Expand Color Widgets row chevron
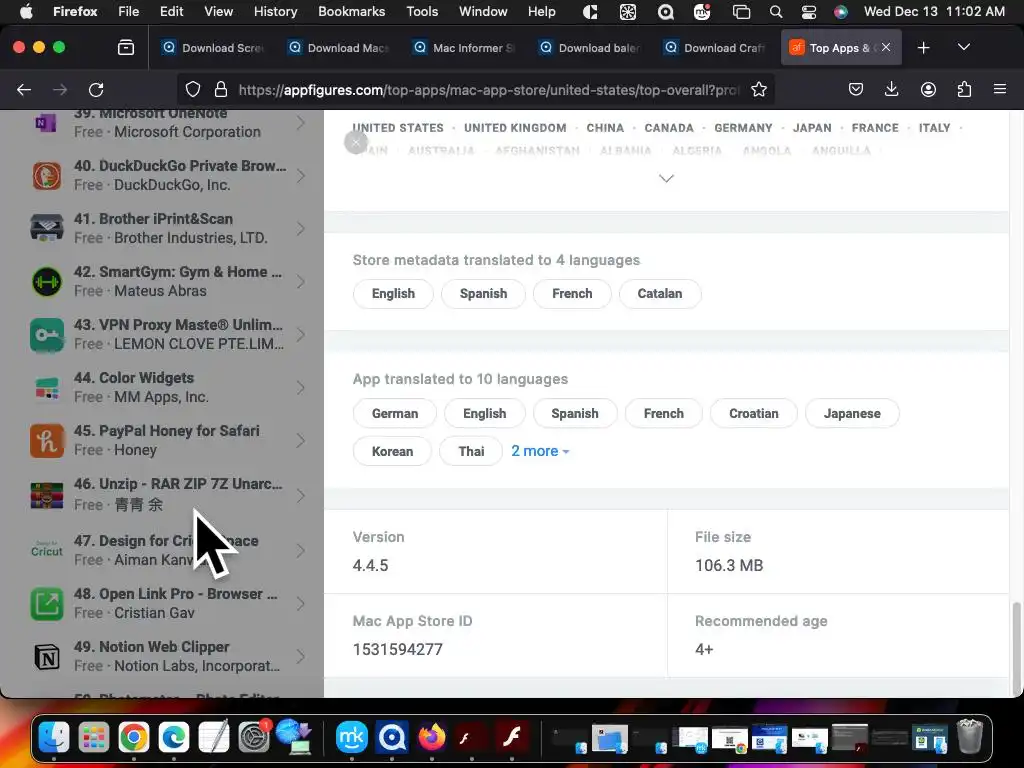Screen dimensions: 1024x768 click(300, 388)
